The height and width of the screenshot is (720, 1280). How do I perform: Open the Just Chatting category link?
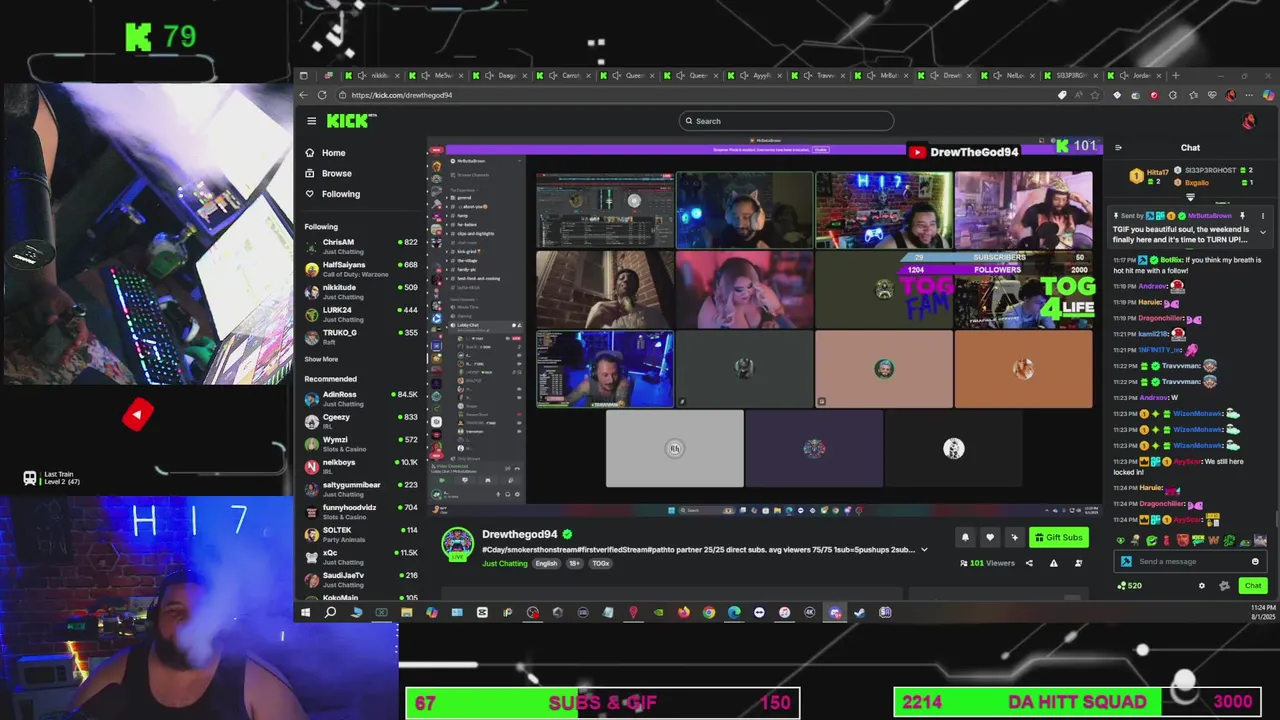[x=505, y=563]
